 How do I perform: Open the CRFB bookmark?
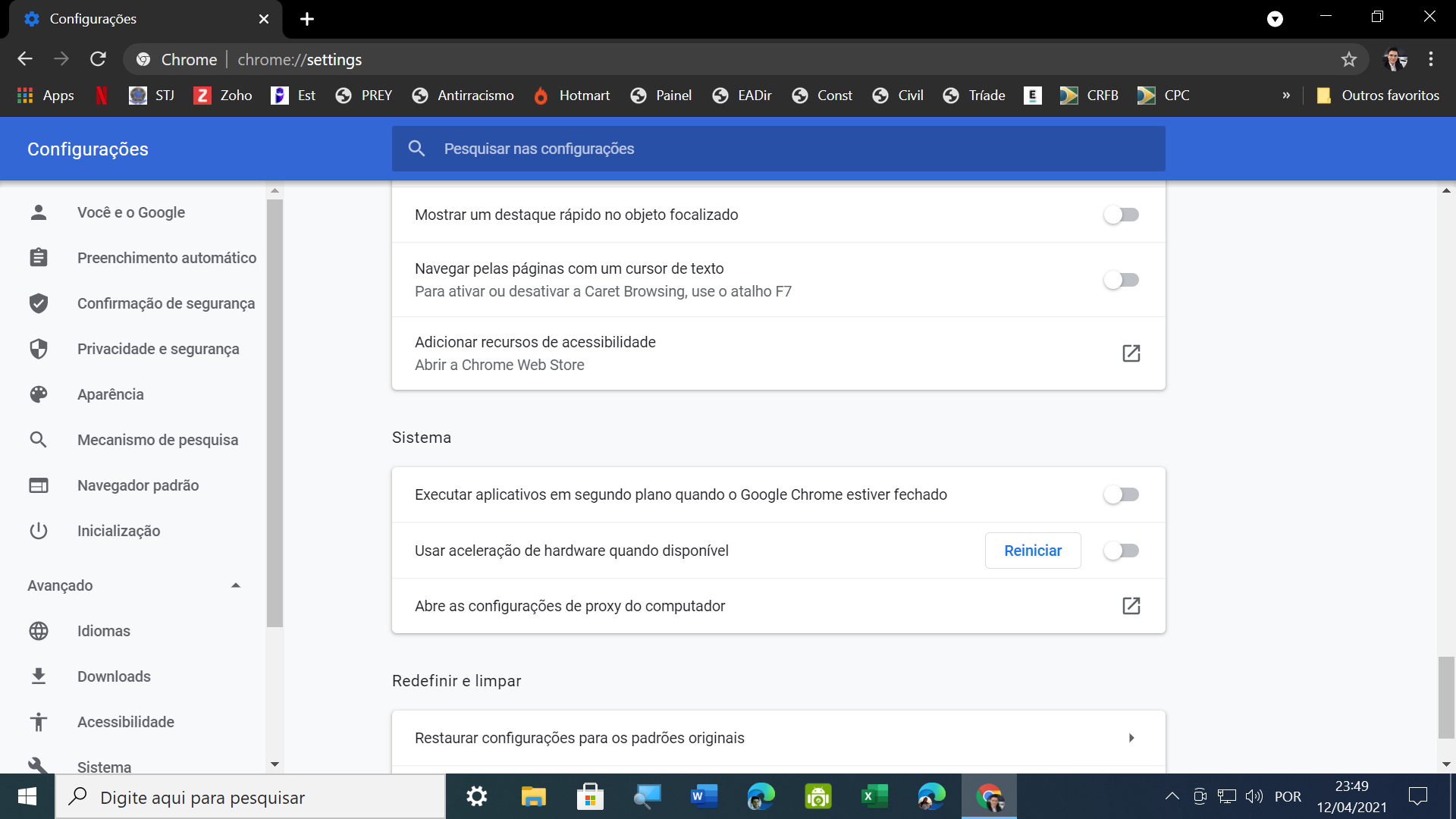coord(1089,96)
